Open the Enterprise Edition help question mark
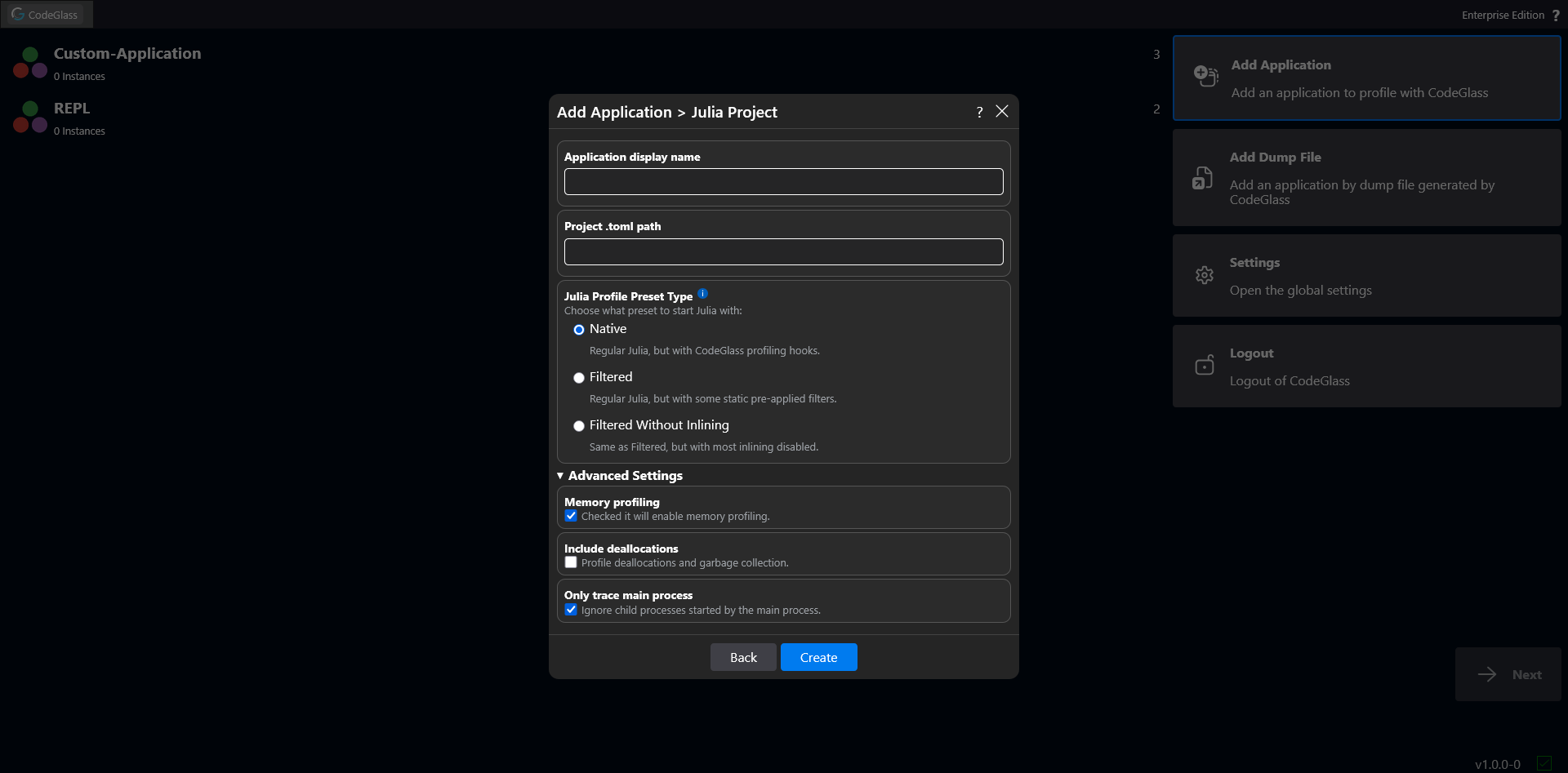The height and width of the screenshot is (773, 1568). (1556, 16)
